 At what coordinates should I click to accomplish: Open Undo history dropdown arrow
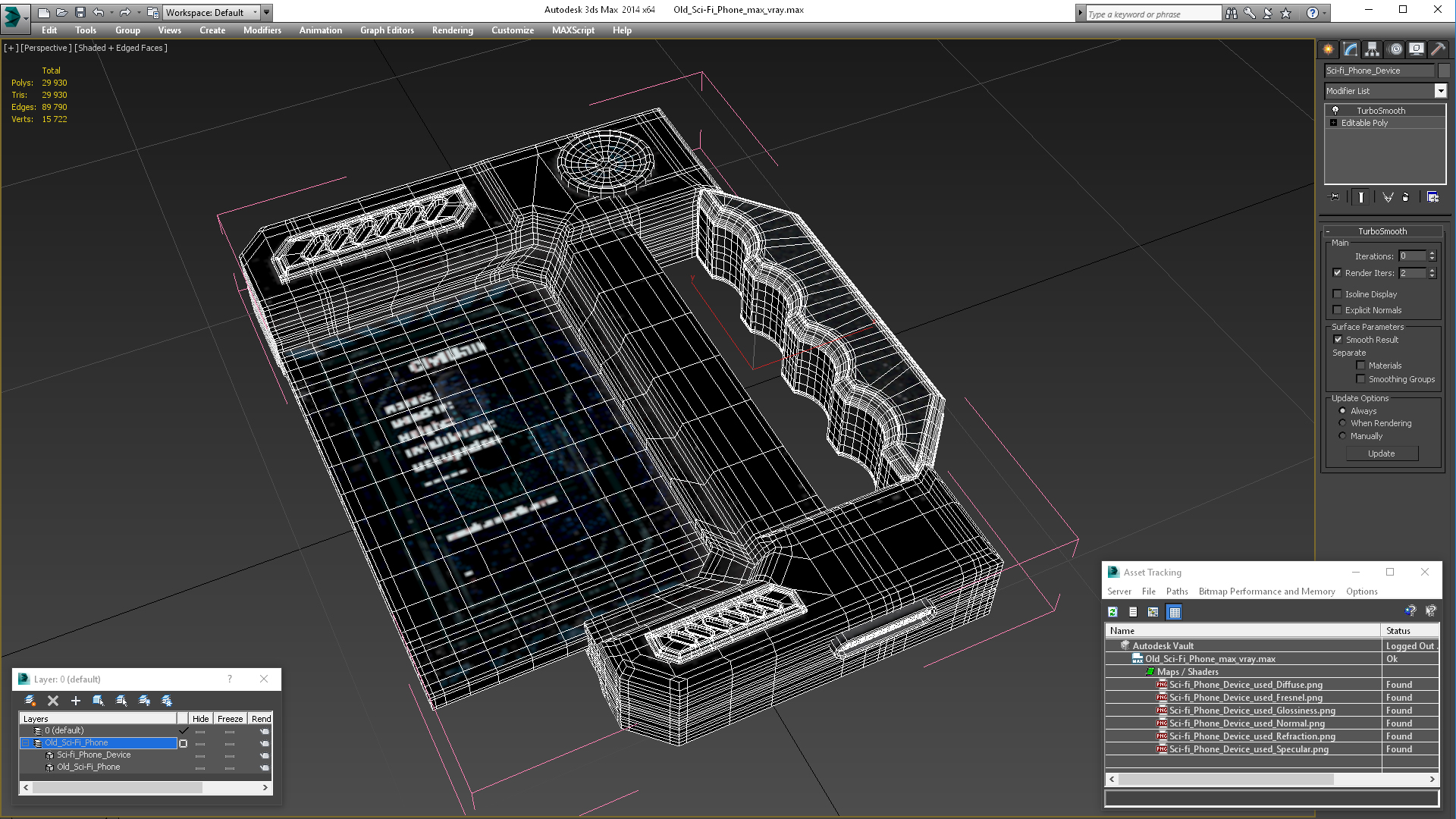click(111, 12)
